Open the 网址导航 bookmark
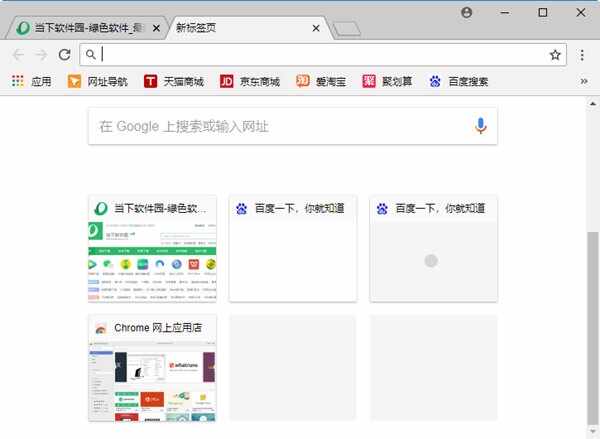The height and width of the screenshot is (439, 600). tap(98, 81)
